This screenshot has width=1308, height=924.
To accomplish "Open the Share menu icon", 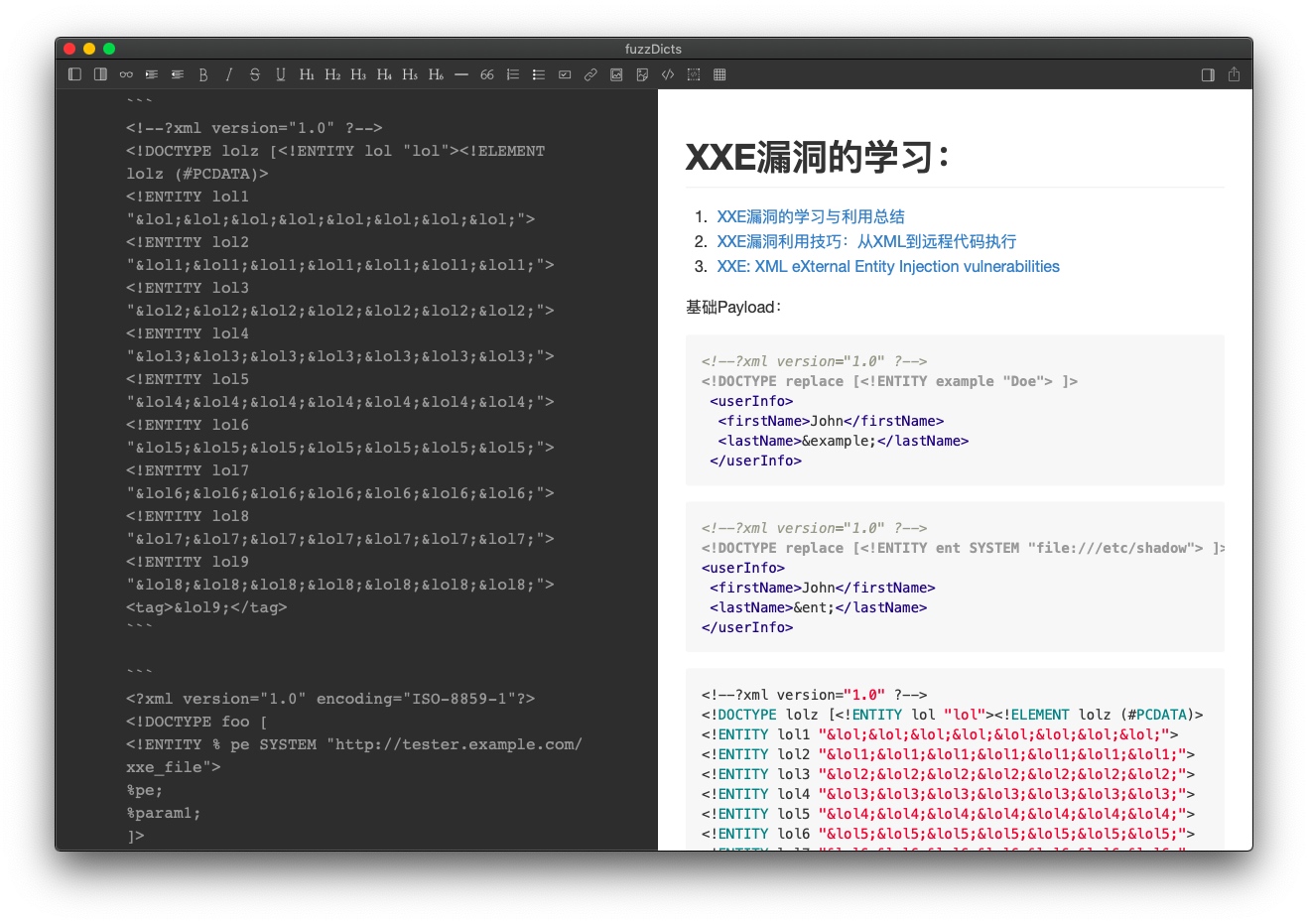I will pyautogui.click(x=1234, y=74).
